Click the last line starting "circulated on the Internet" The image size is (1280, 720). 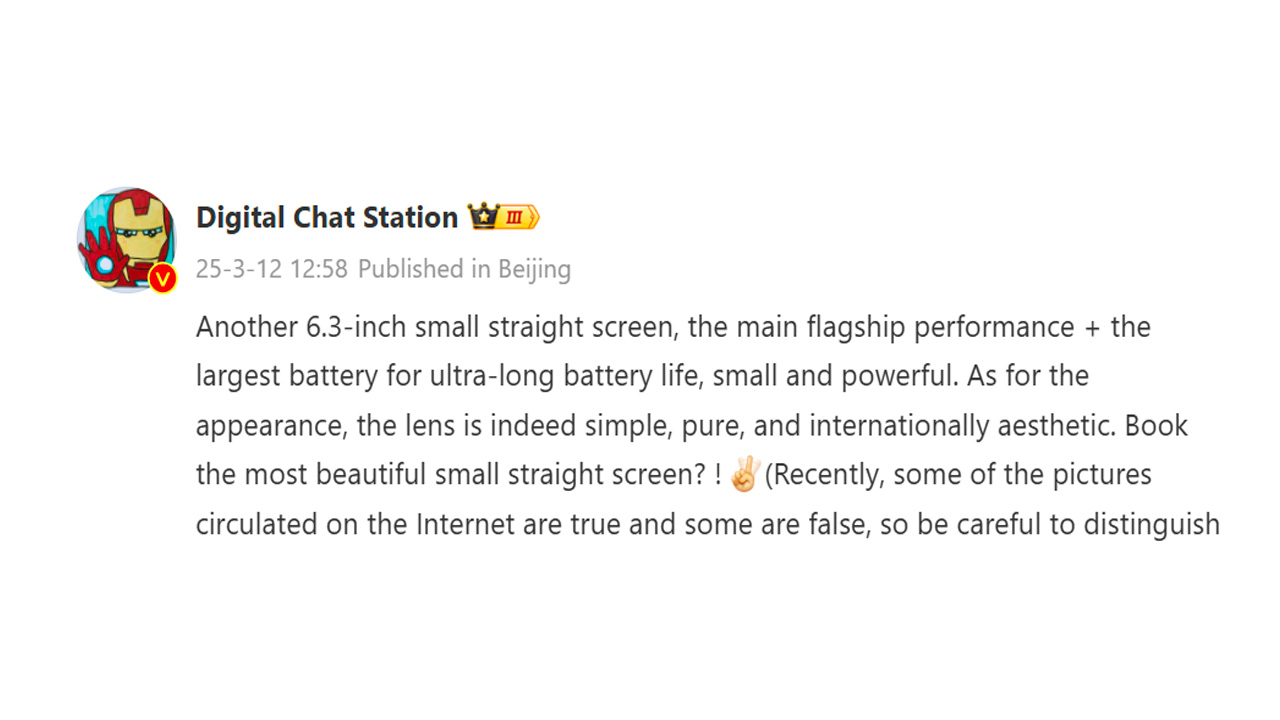[x=708, y=523]
